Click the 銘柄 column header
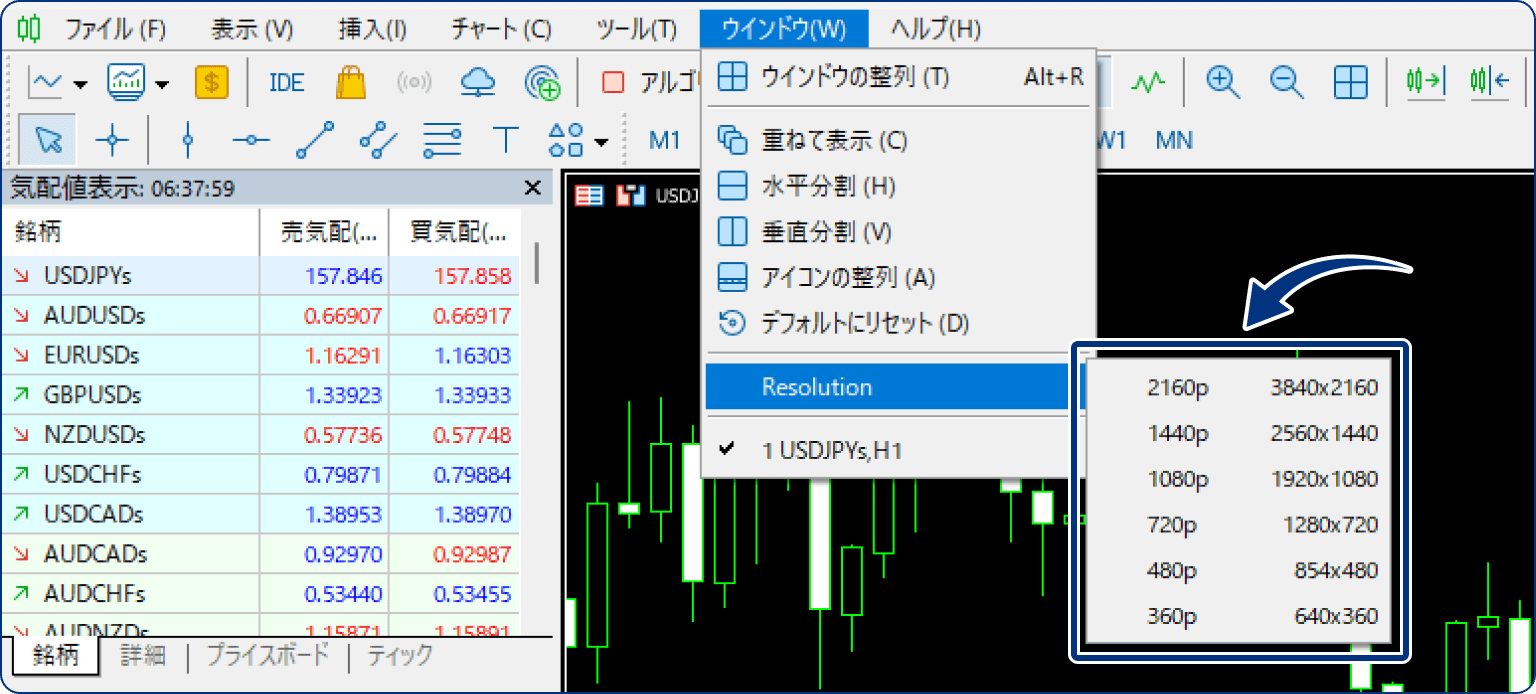Viewport: 1536px width, 694px height. click(x=130, y=232)
